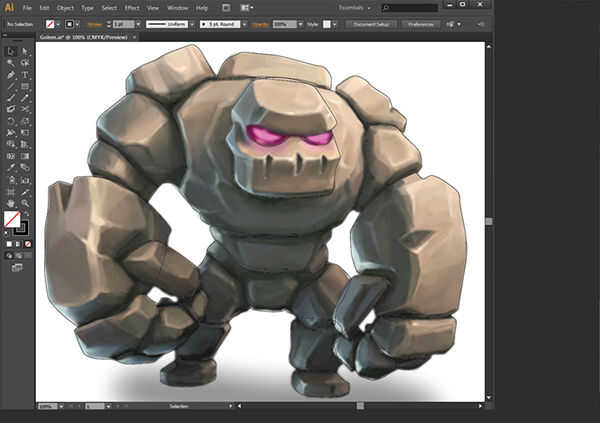Click the Stroke swatch in Tools panel

pyautogui.click(x=21, y=227)
